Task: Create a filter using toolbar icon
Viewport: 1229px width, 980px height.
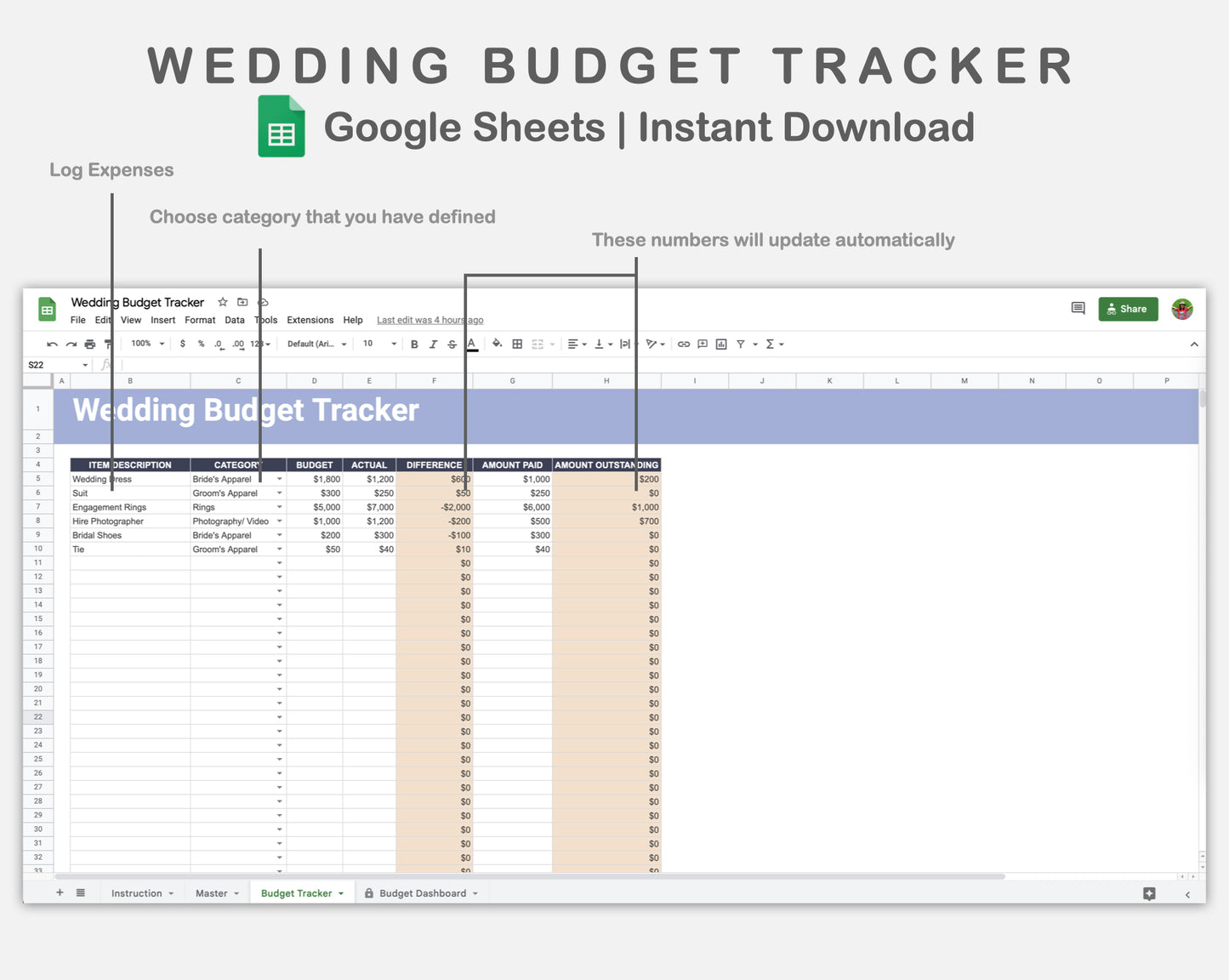Action: click(x=741, y=344)
